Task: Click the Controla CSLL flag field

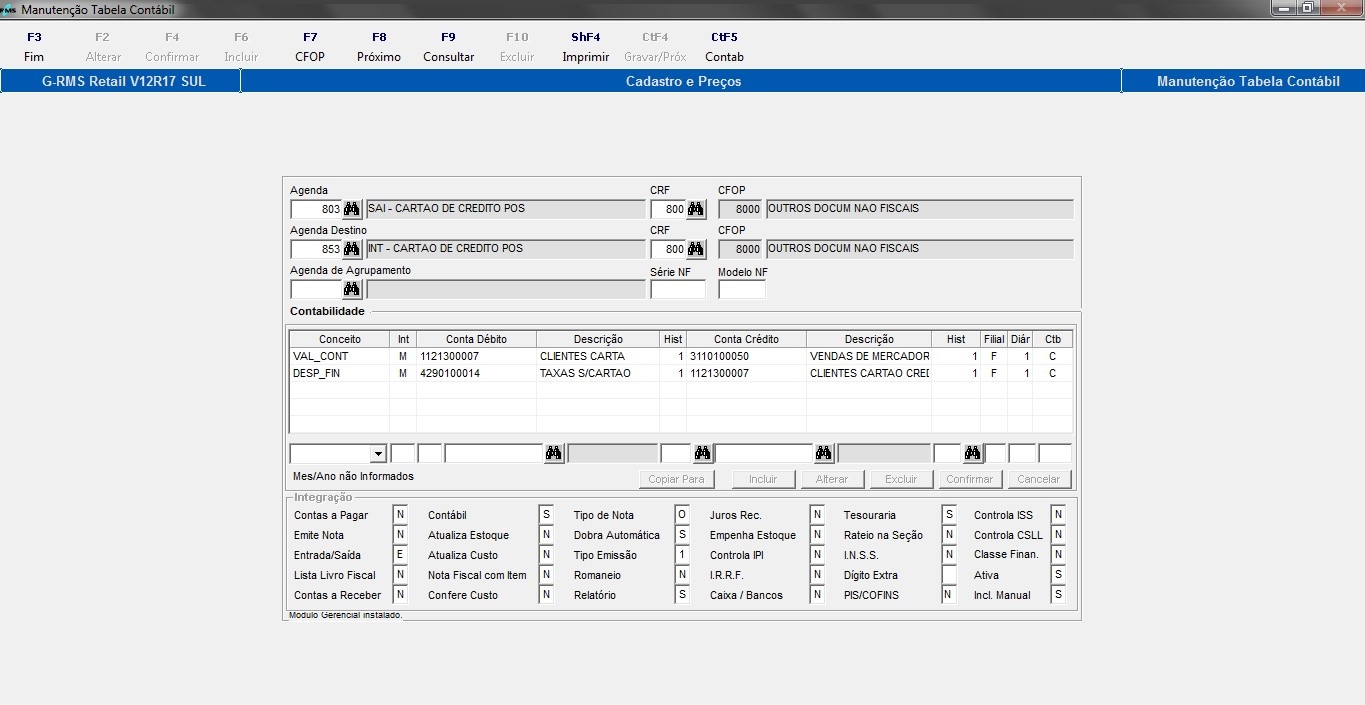Action: [x=1058, y=535]
